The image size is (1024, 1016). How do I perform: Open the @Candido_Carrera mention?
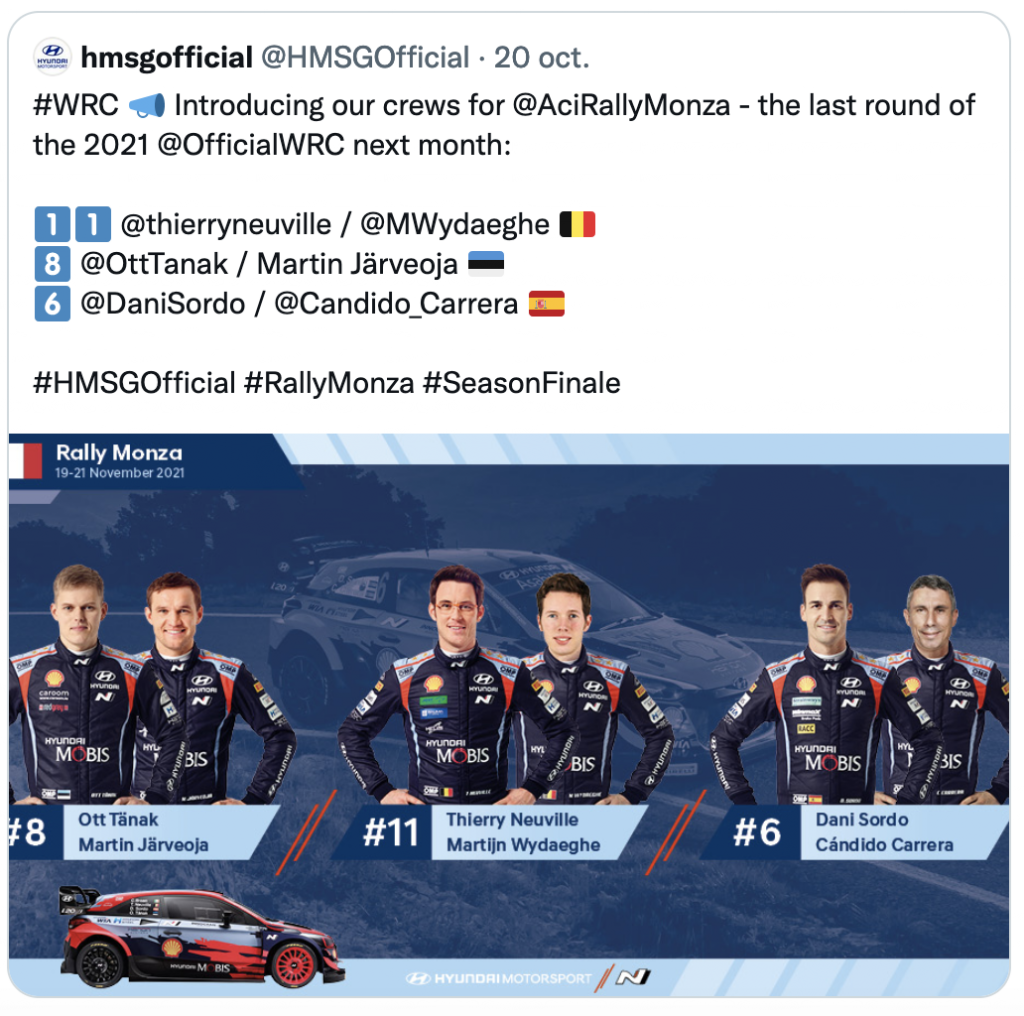pyautogui.click(x=396, y=304)
